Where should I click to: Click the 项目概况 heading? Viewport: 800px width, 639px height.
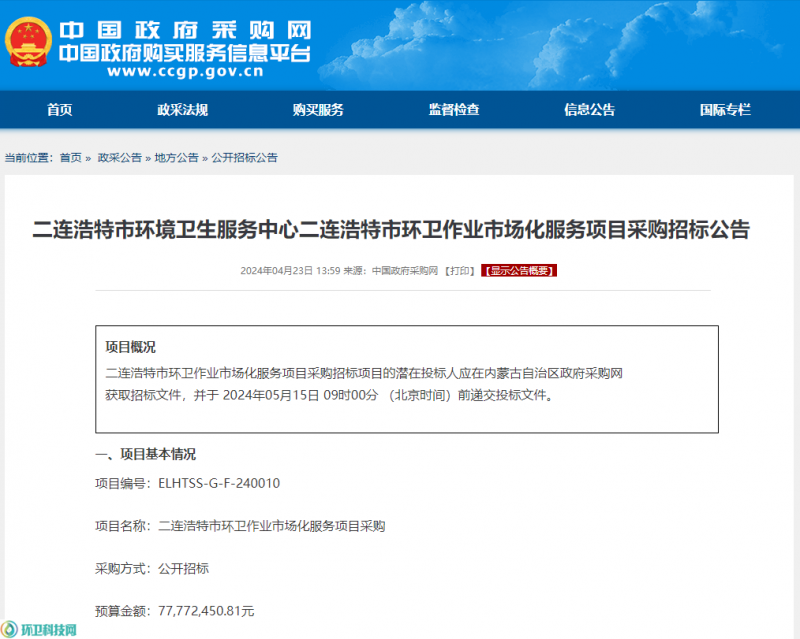[x=131, y=347]
